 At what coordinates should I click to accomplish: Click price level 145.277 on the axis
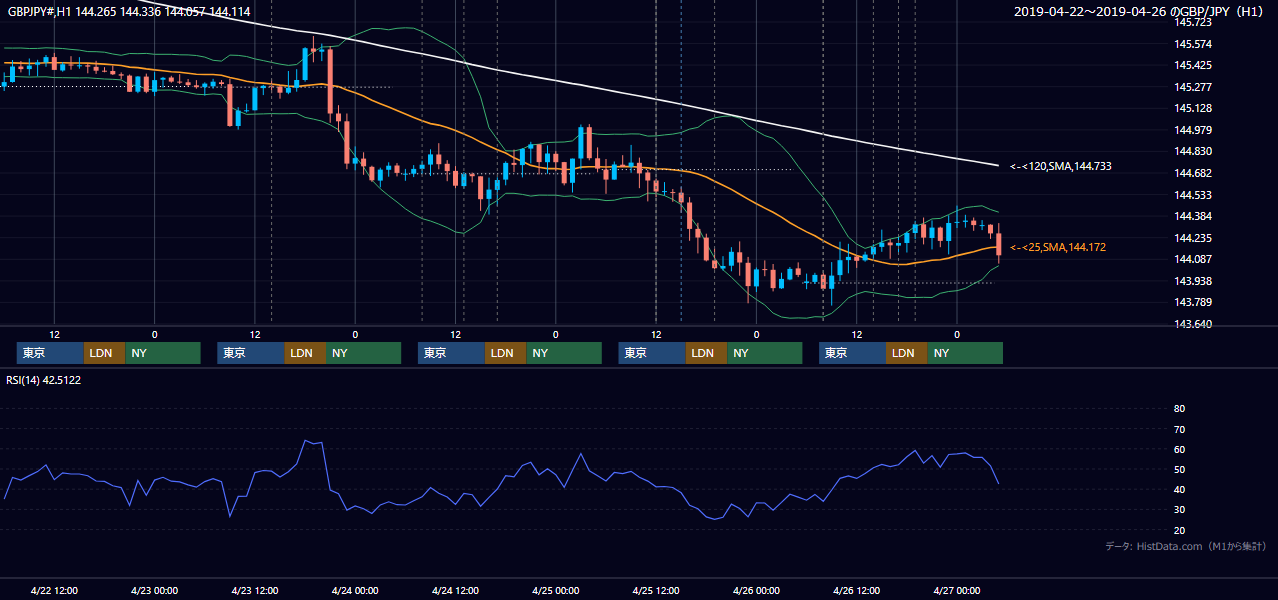[1194, 87]
